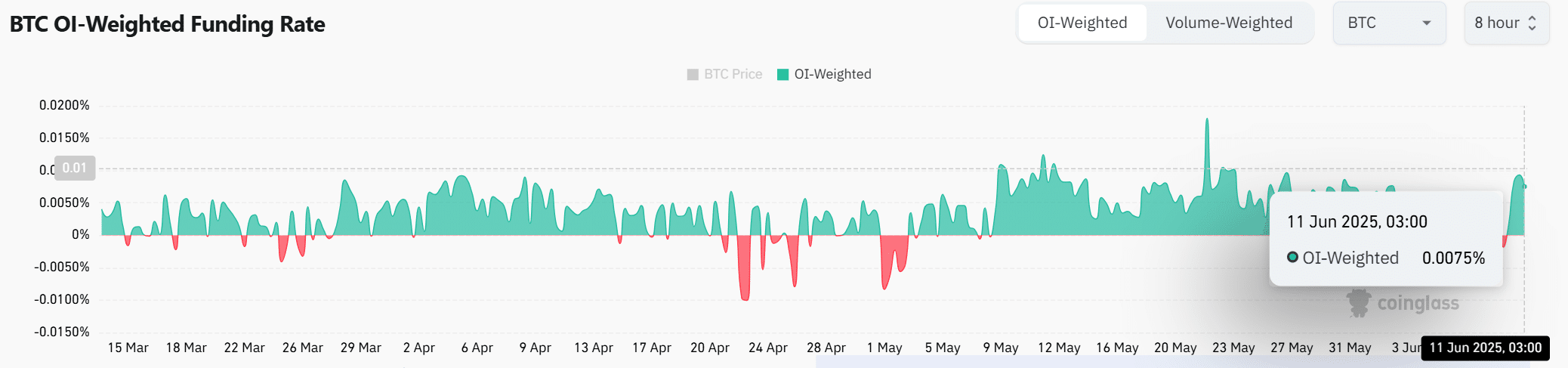Click the 5 May date axis label

click(943, 348)
